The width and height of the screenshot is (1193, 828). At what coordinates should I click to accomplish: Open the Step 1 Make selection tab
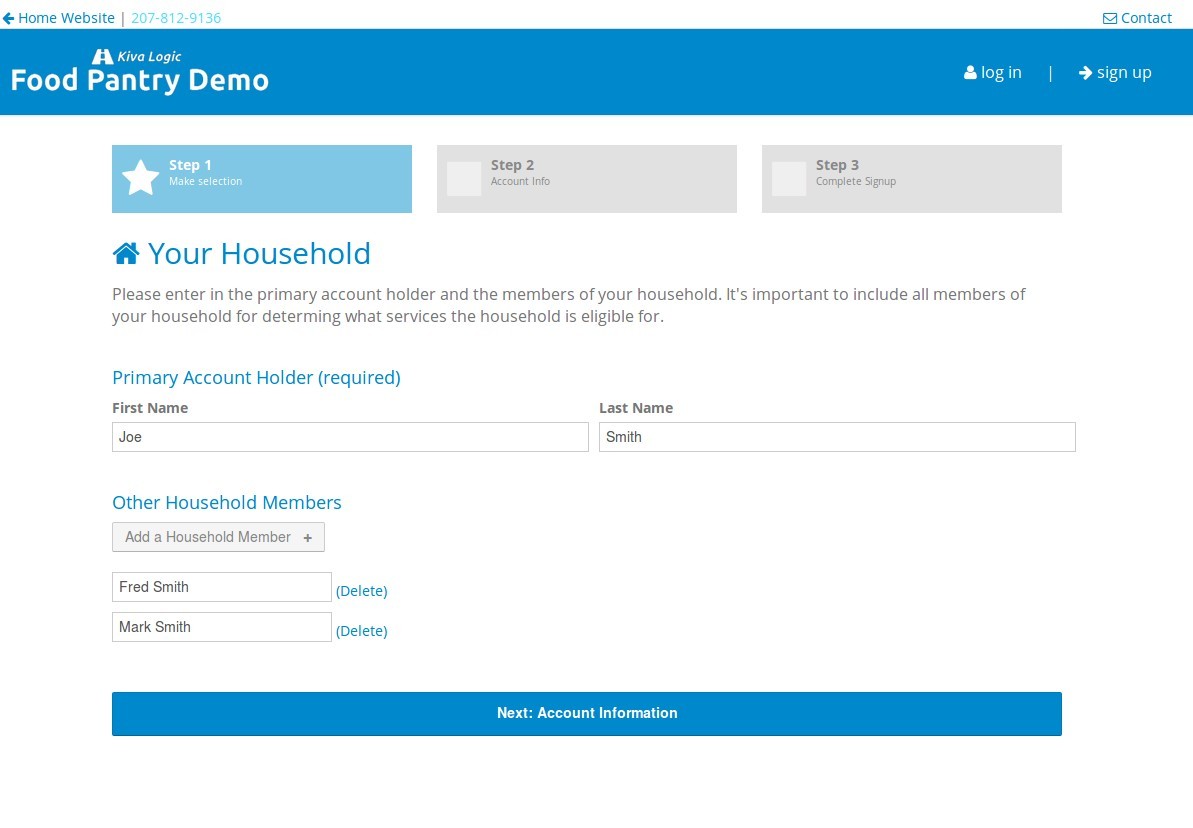click(262, 179)
